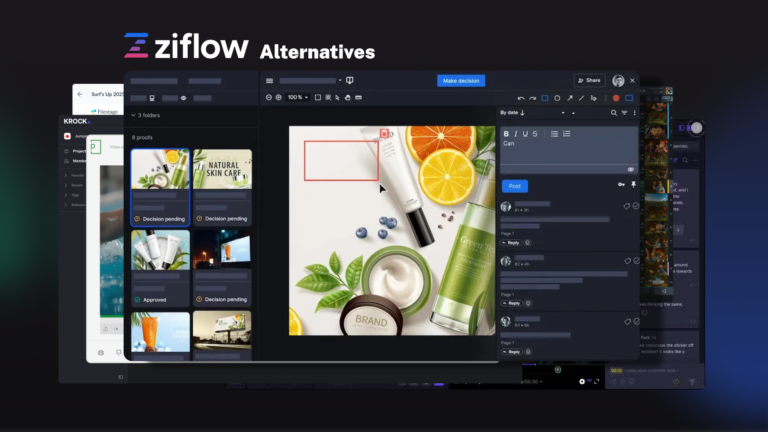Screen dimensions: 768x432
Task: Click the redo arrow icon
Action: (x=532, y=98)
